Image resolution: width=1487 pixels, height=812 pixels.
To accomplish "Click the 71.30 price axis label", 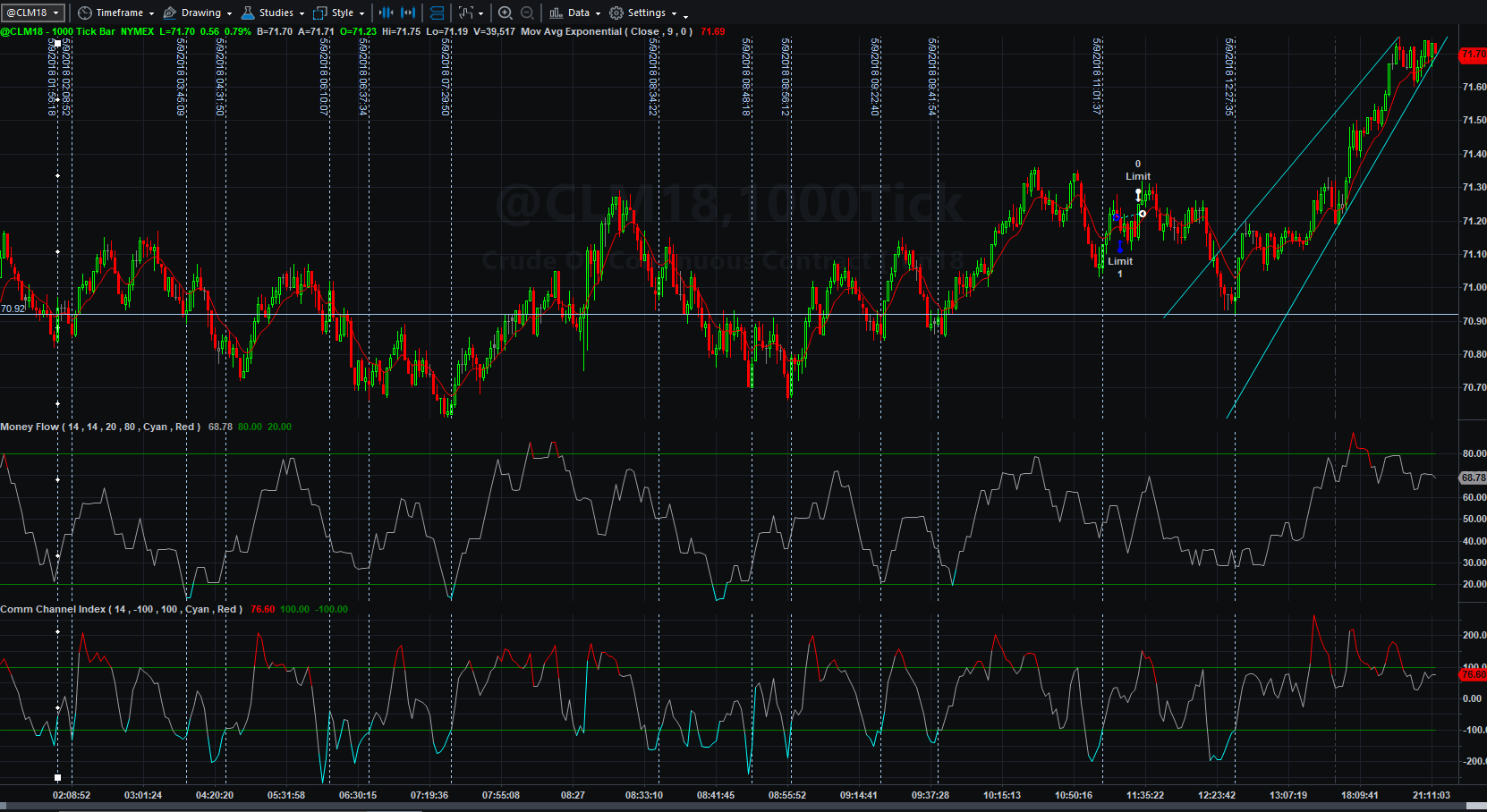I will click(x=1474, y=187).
